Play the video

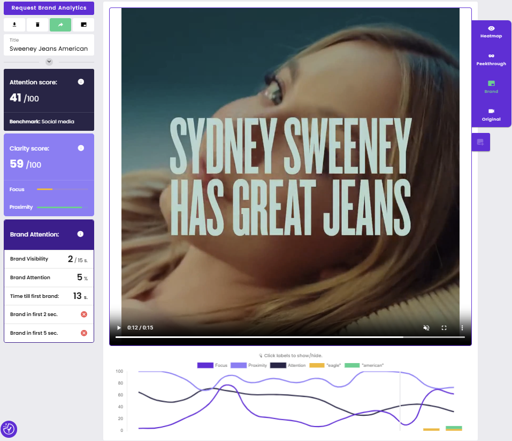[x=119, y=328]
